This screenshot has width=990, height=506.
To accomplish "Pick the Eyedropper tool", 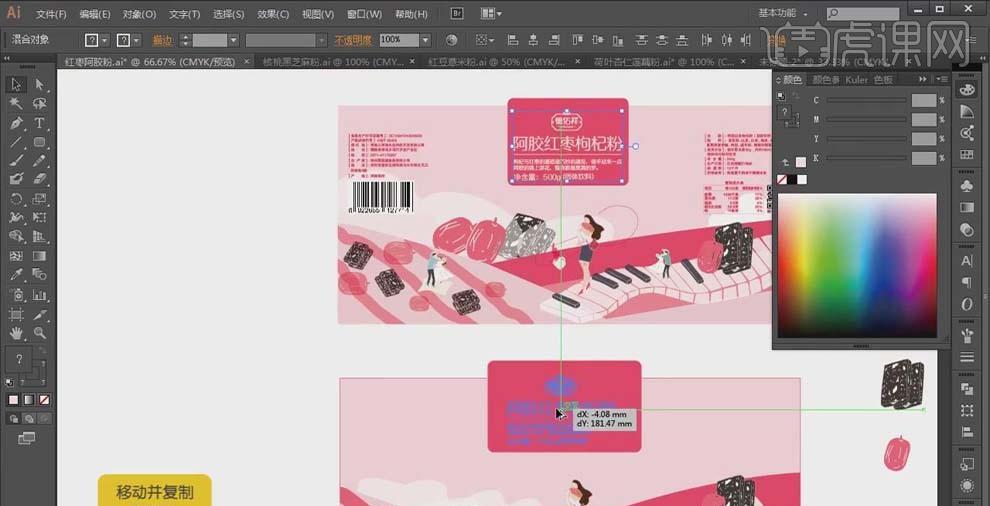I will (x=16, y=275).
